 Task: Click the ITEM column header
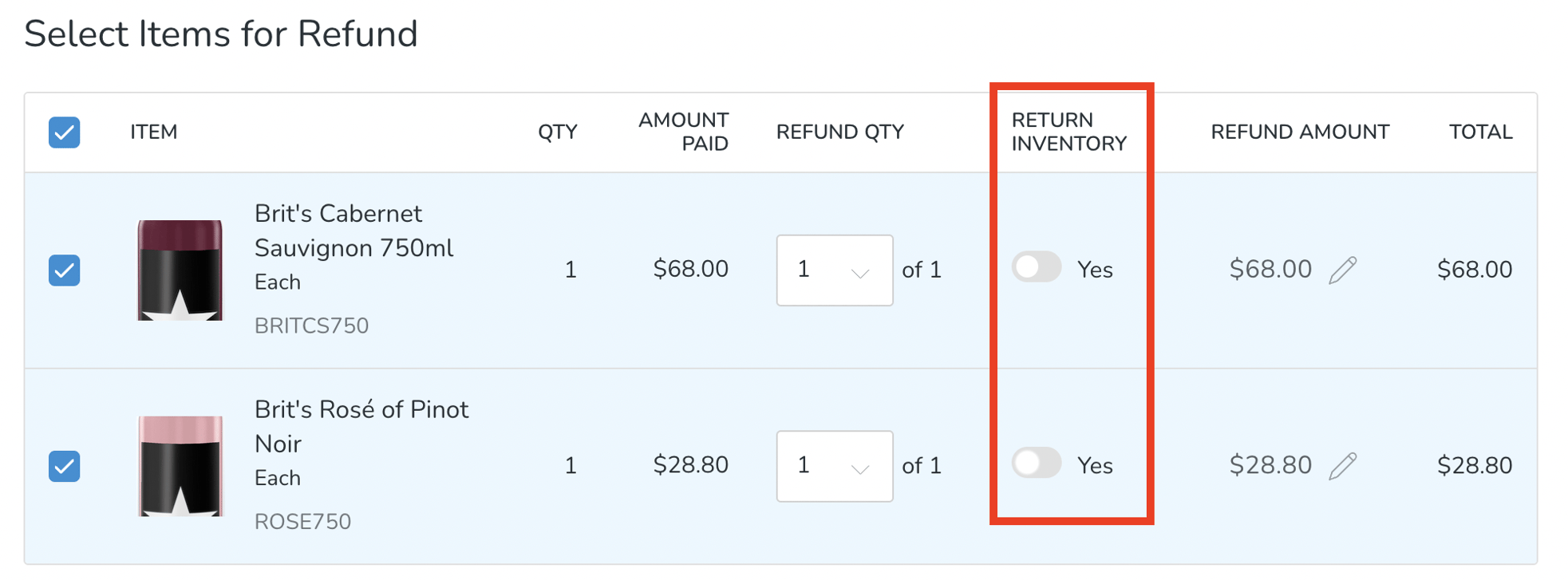pos(152,132)
